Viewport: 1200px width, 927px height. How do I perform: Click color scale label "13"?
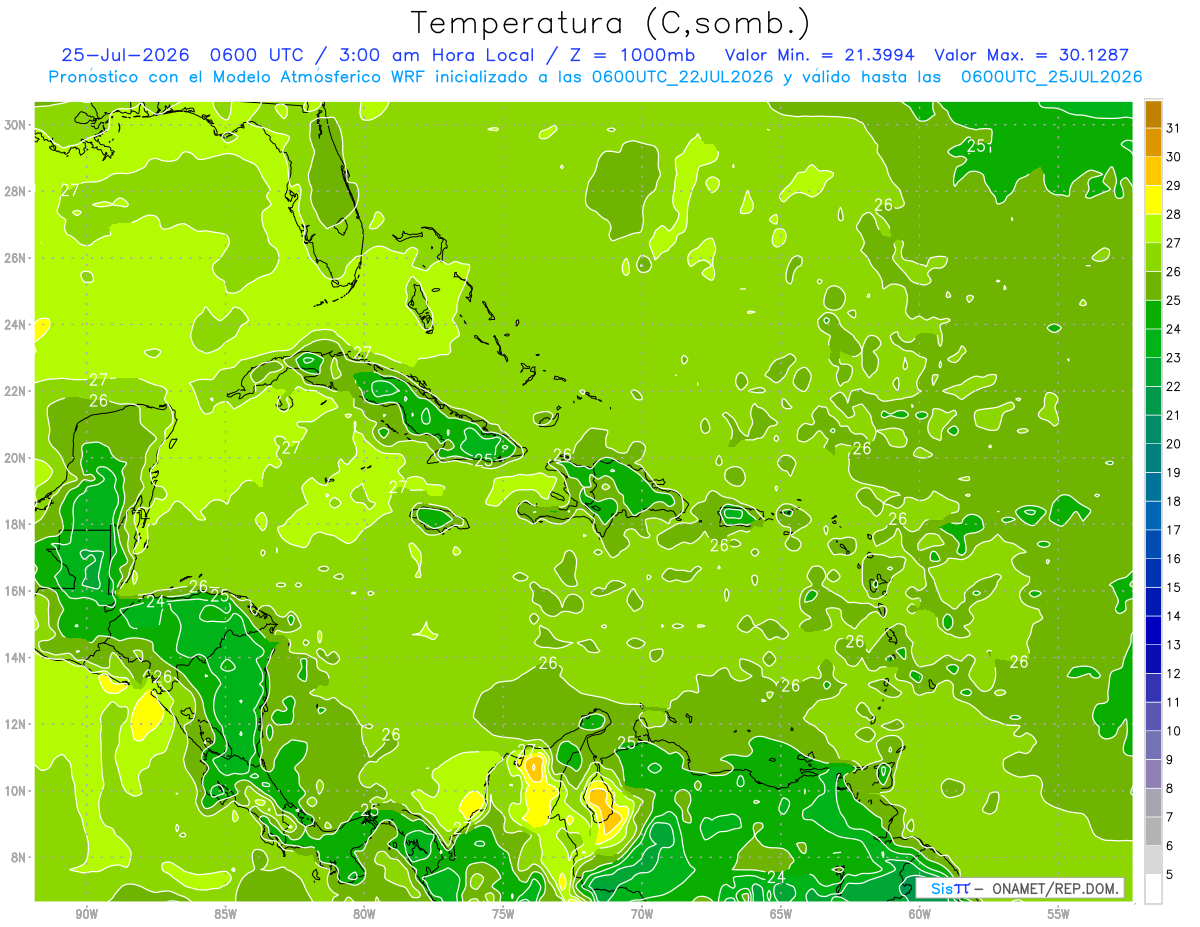coord(1173,644)
